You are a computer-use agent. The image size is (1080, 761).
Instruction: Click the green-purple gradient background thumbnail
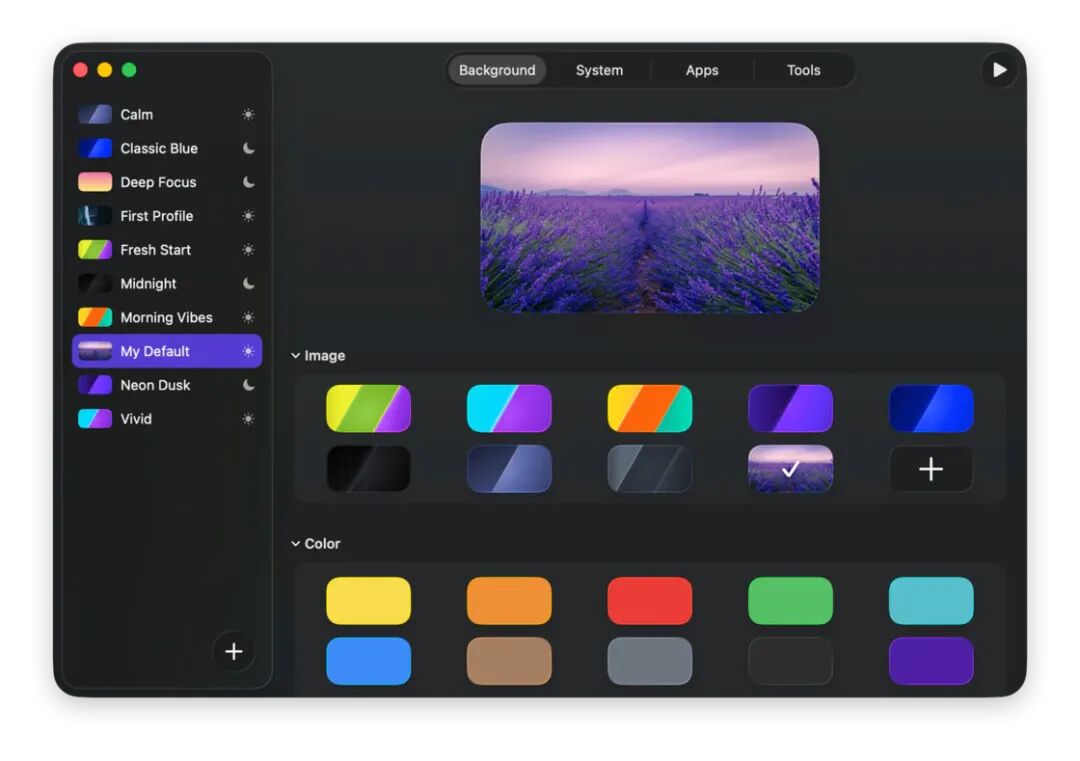click(368, 408)
